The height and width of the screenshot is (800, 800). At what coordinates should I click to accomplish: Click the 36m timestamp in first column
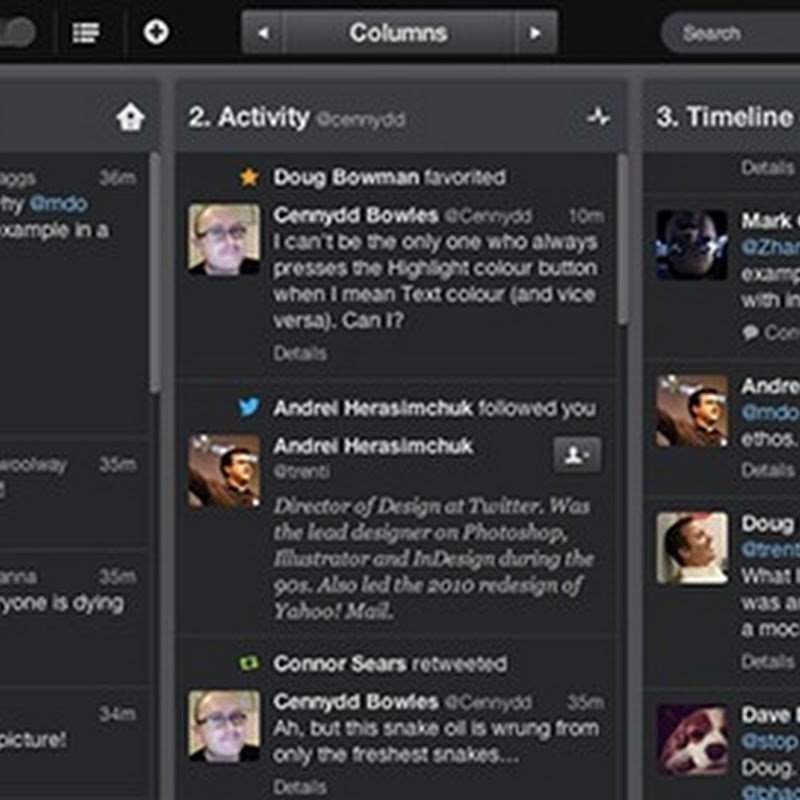[118, 178]
